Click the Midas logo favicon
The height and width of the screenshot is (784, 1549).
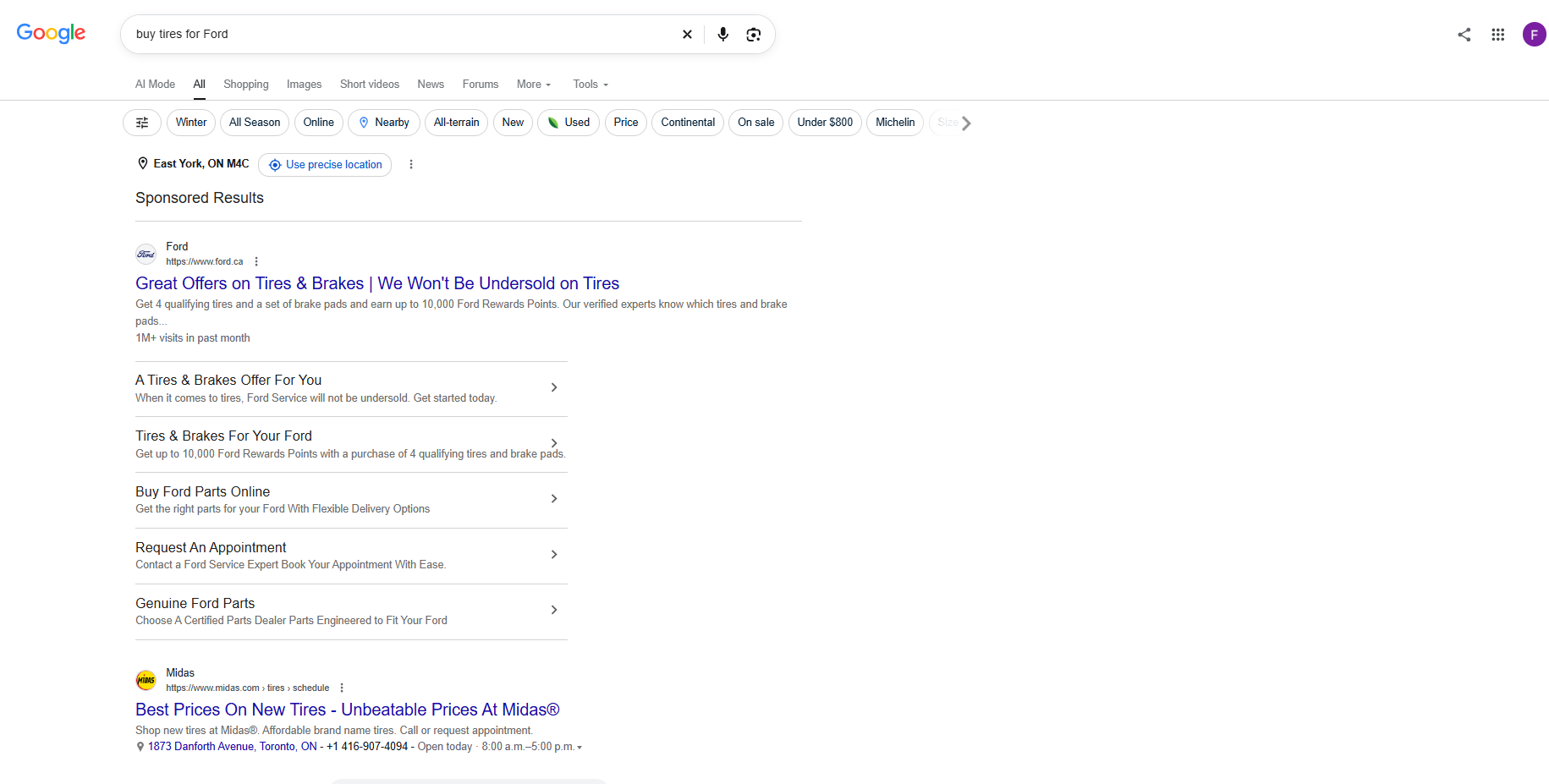pyautogui.click(x=146, y=680)
